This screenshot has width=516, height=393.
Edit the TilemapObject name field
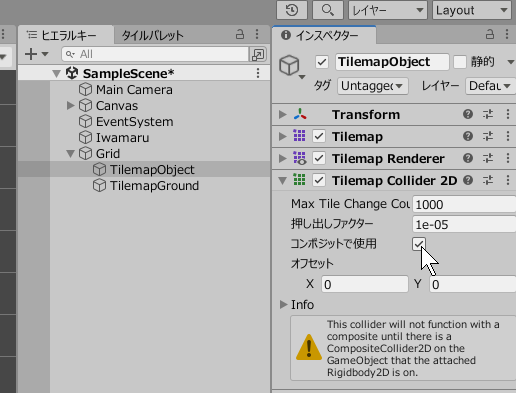coord(392,62)
